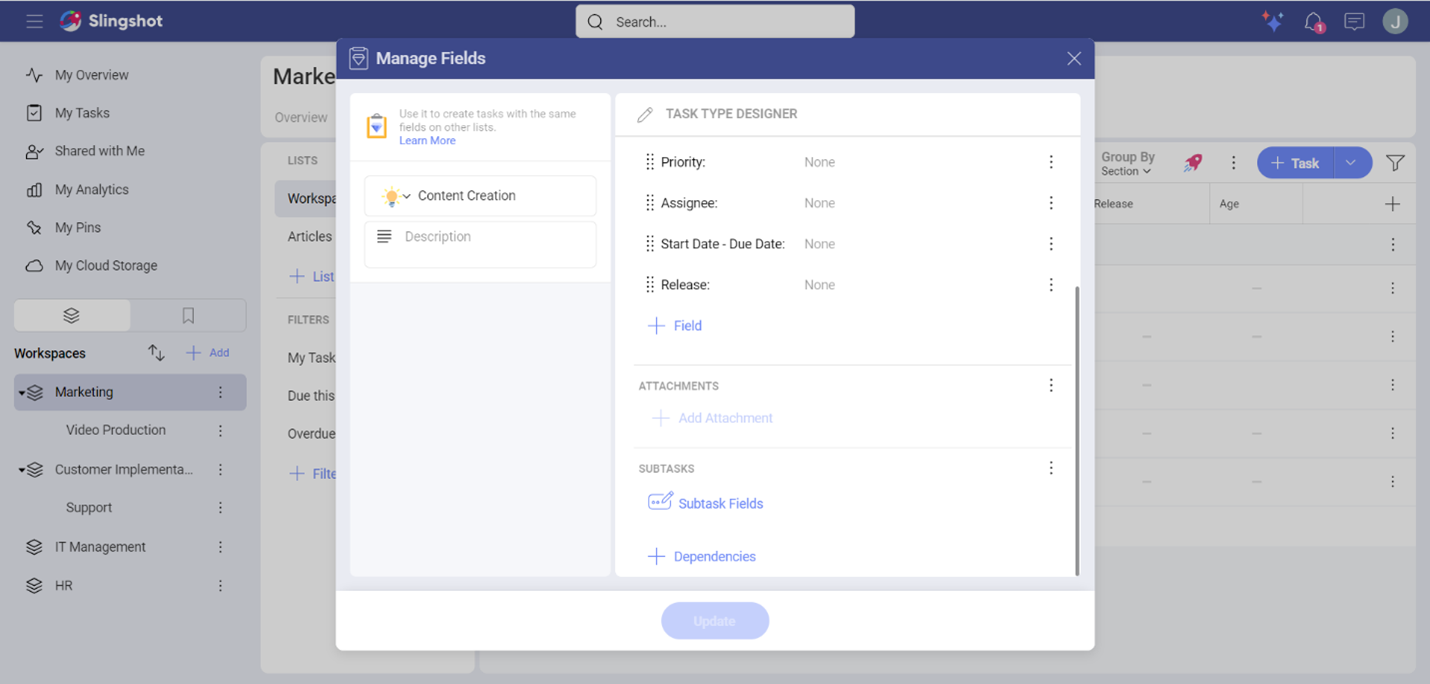Collapse the Customer Implementation workspace tree

coord(21,470)
